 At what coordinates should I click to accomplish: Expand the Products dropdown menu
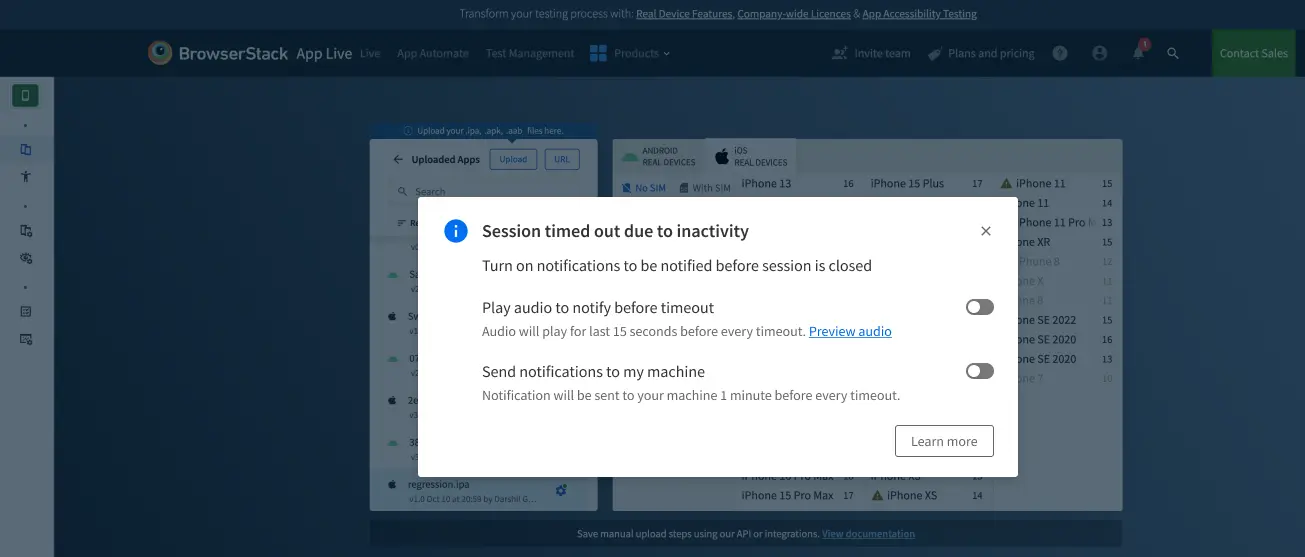631,53
